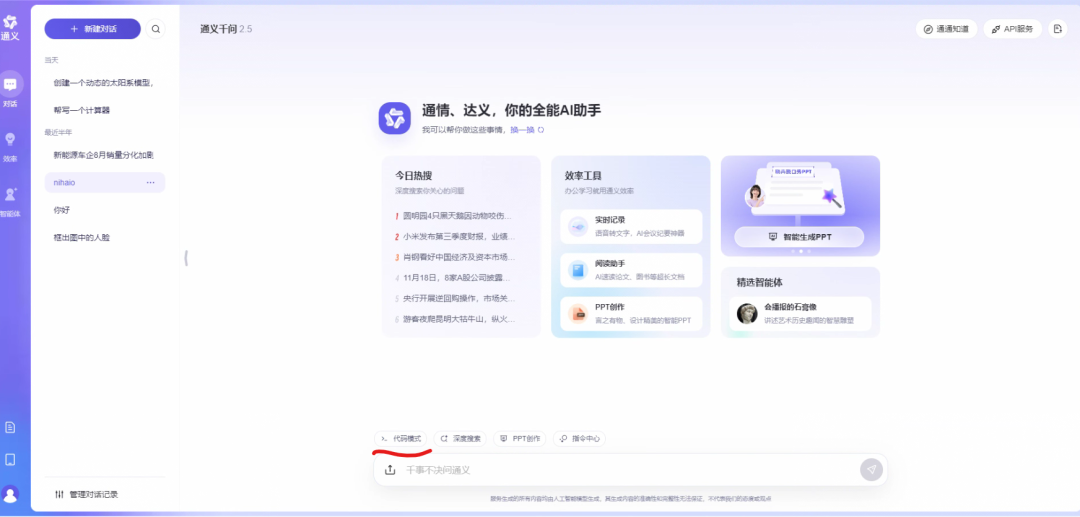The image size is (1080, 517).
Task: Select the PPT创作 chip above the input
Action: [520, 439]
